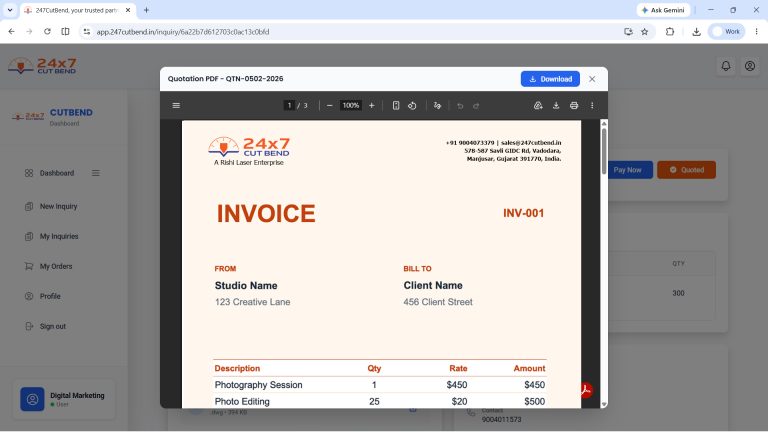The image size is (768, 432).
Task: Click the PDF page number field
Action: 289,105
